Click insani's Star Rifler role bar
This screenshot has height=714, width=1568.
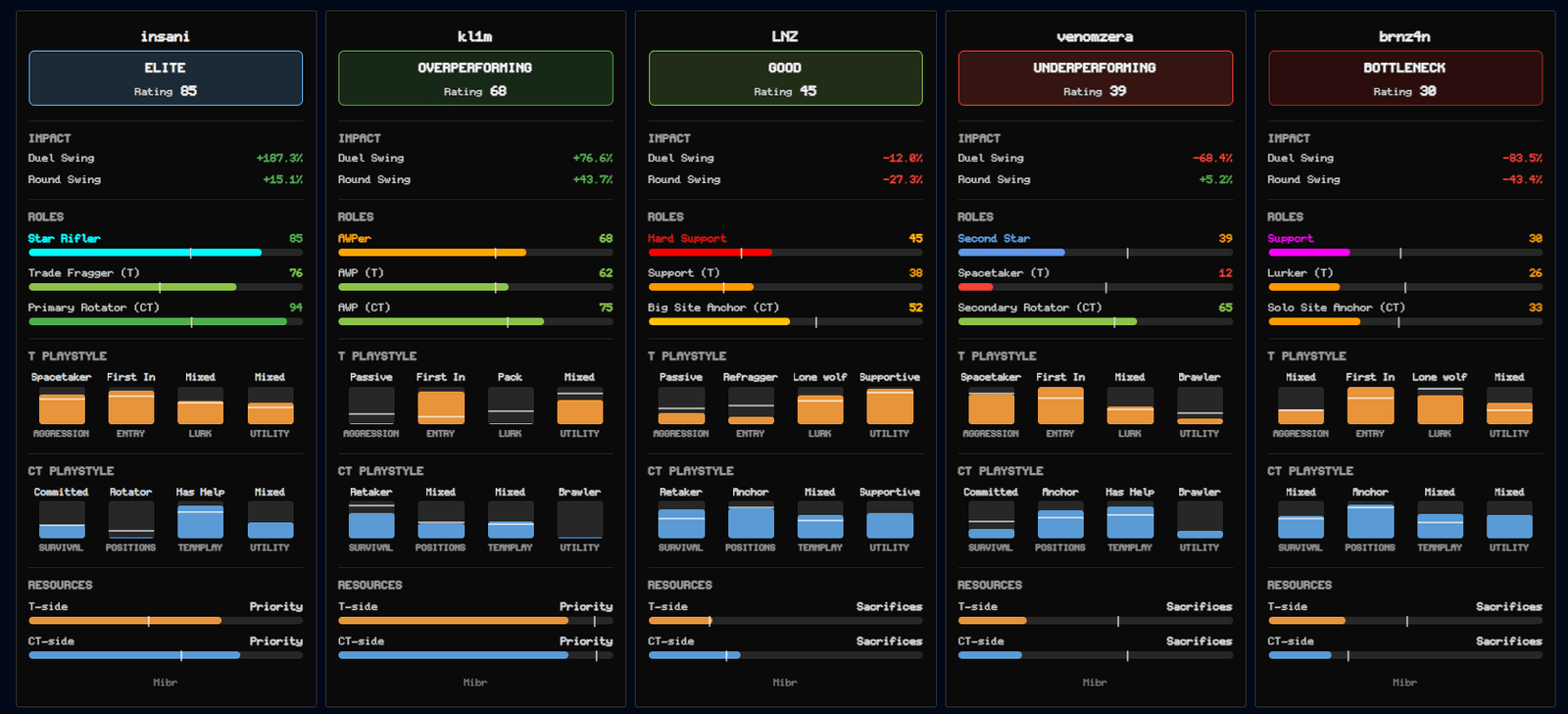coord(166,253)
